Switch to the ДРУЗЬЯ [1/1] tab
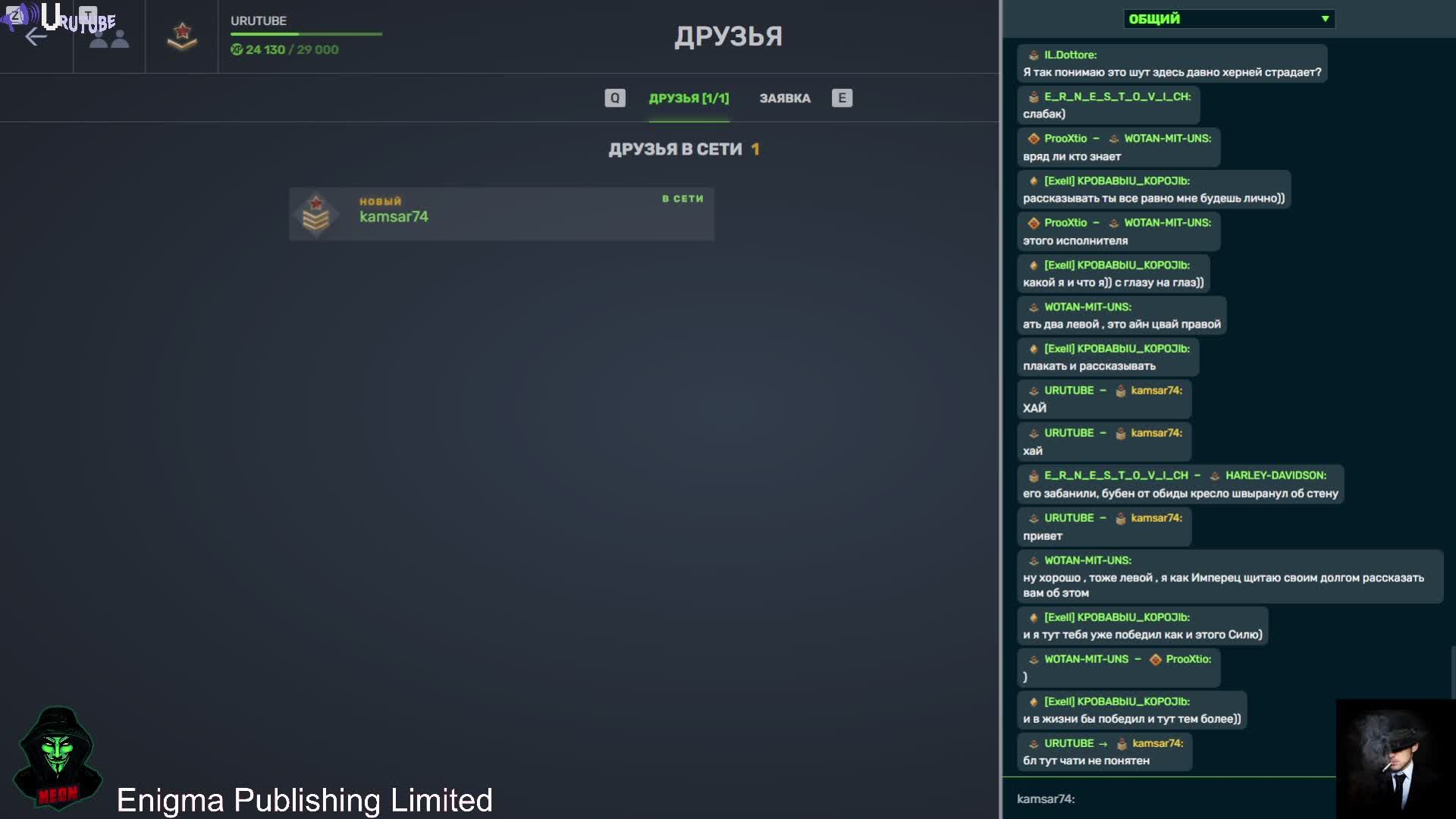1456x819 pixels. [x=689, y=99]
